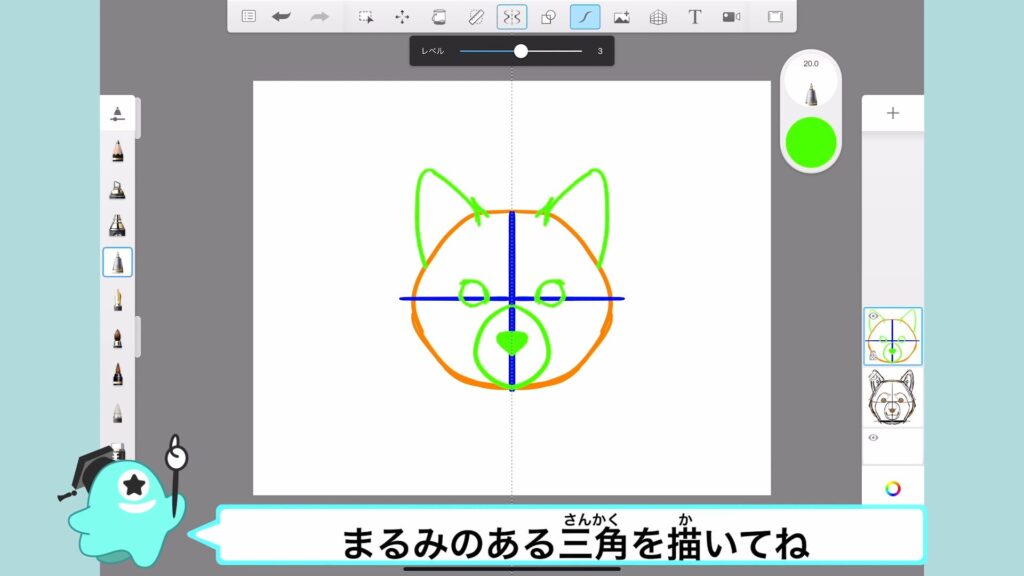Select the rectangular Selection tool
Image resolution: width=1024 pixels, height=576 pixels.
coord(366,17)
